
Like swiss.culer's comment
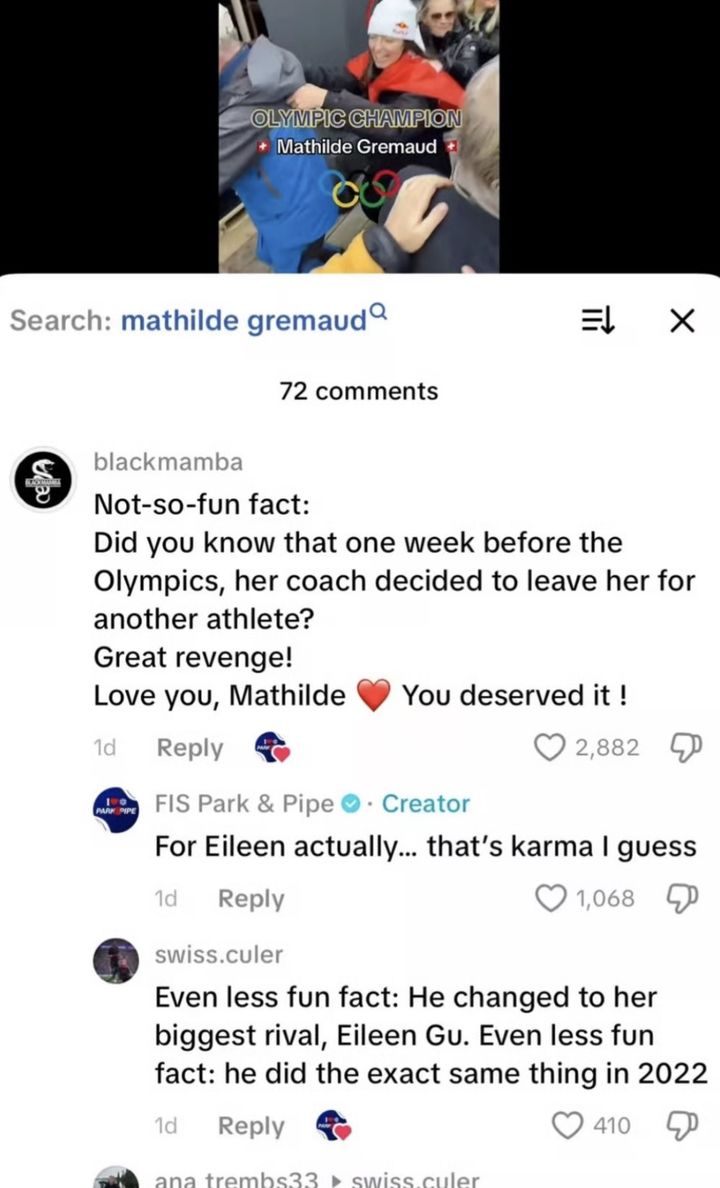point(569,1126)
